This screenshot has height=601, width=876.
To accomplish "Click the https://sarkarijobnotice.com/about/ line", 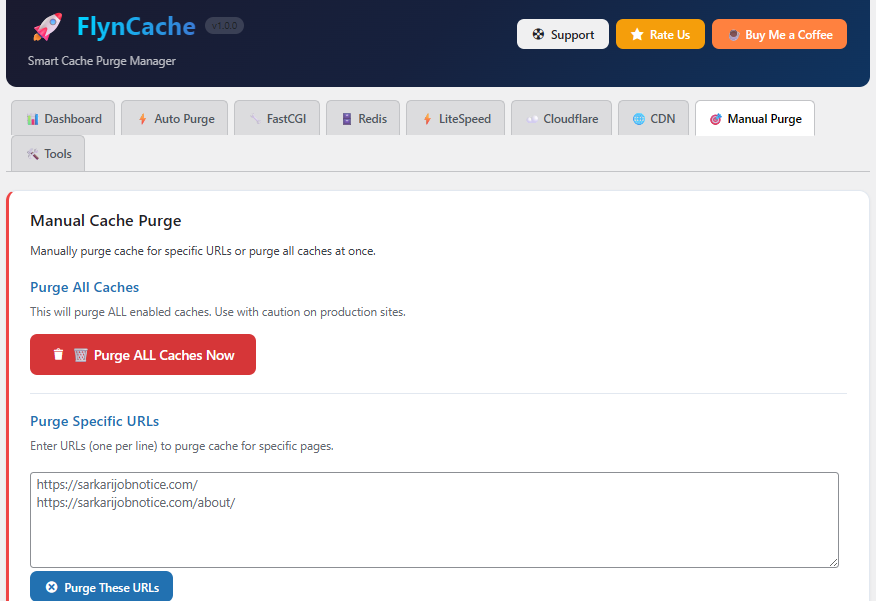I will point(136,503).
